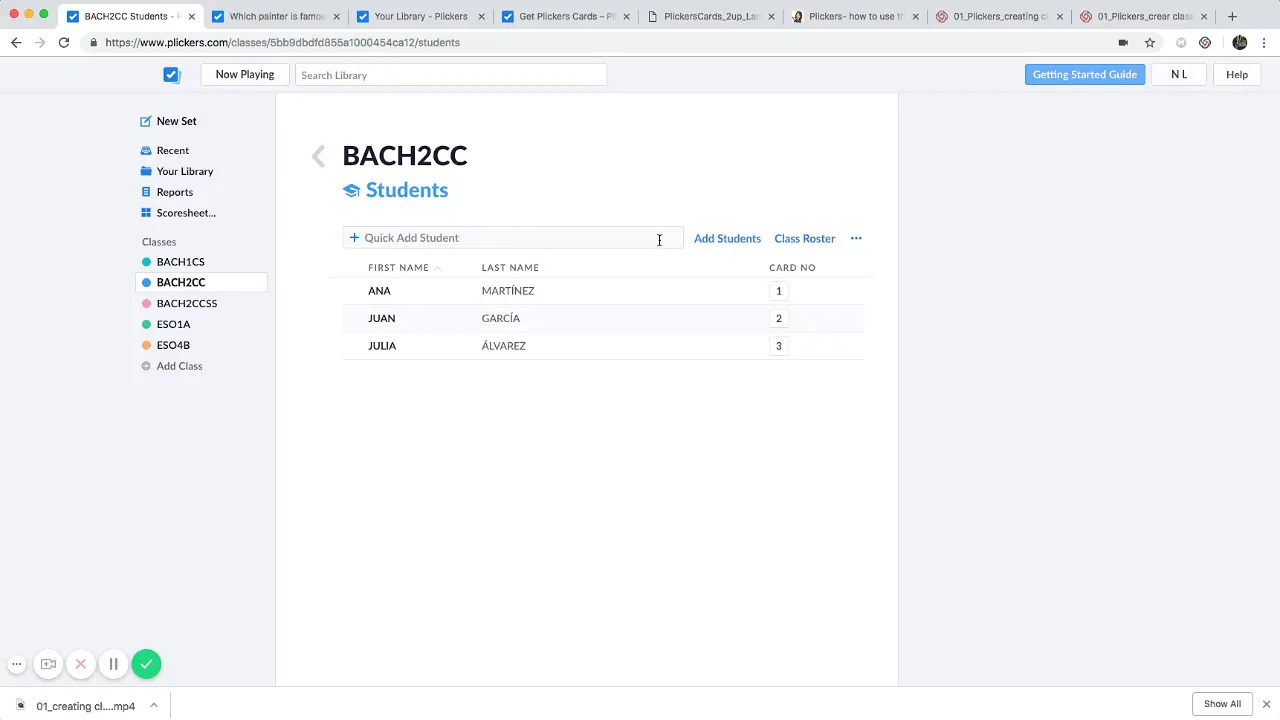Open the Getting Started Guide
The width and height of the screenshot is (1280, 720).
coord(1085,75)
